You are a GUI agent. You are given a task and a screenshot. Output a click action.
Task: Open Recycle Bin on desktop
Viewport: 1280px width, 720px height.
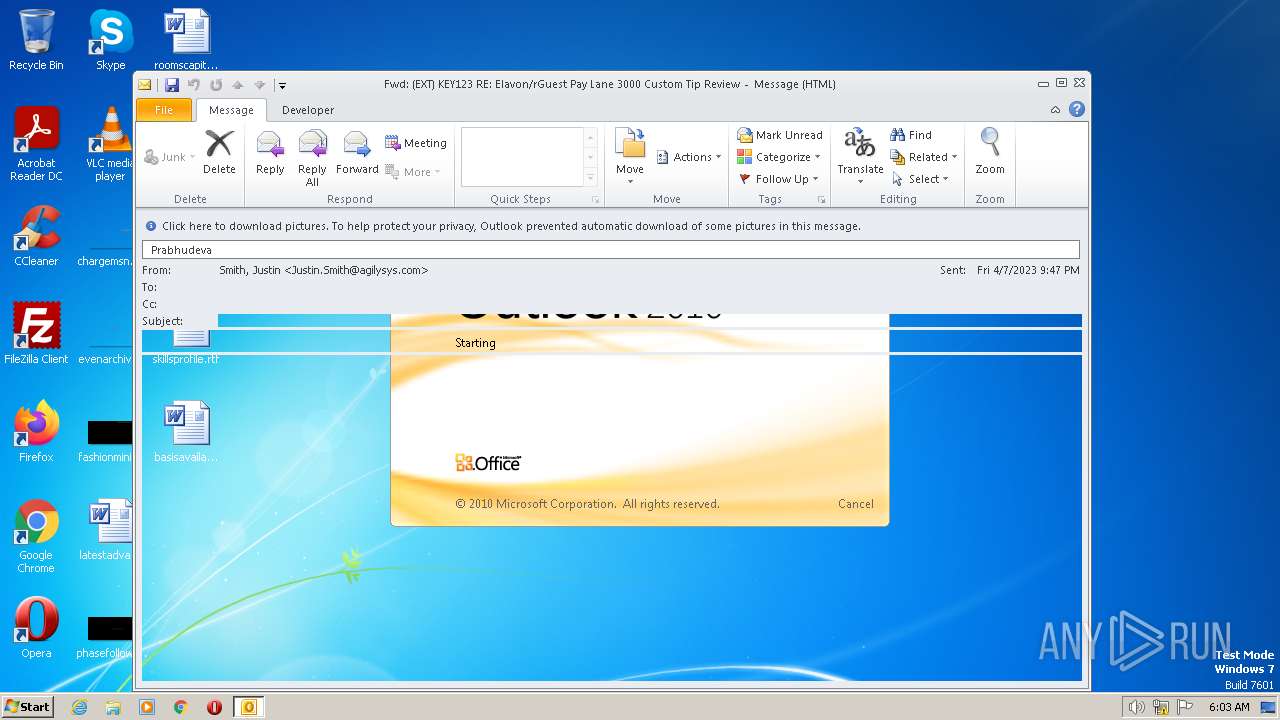(36, 40)
